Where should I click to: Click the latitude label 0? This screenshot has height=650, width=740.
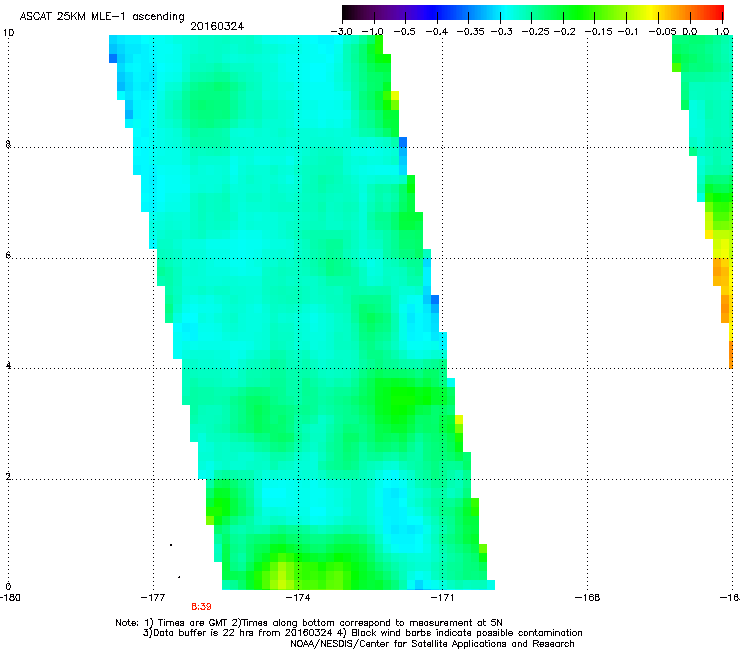click(x=8, y=587)
